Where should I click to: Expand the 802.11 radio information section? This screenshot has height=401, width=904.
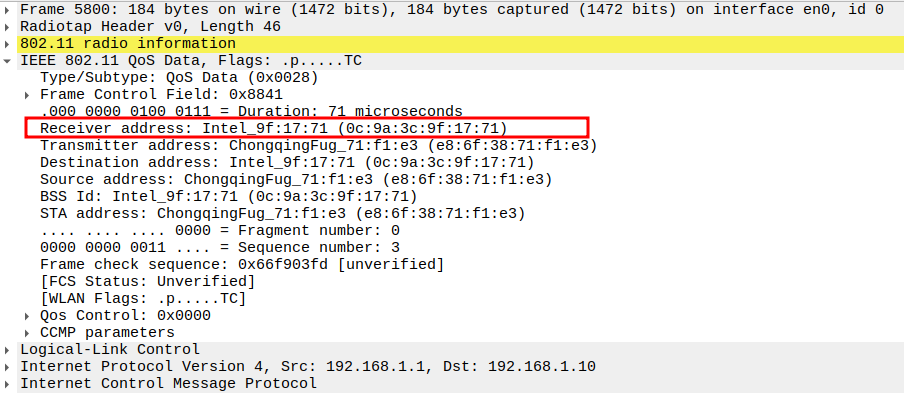coord(9,43)
